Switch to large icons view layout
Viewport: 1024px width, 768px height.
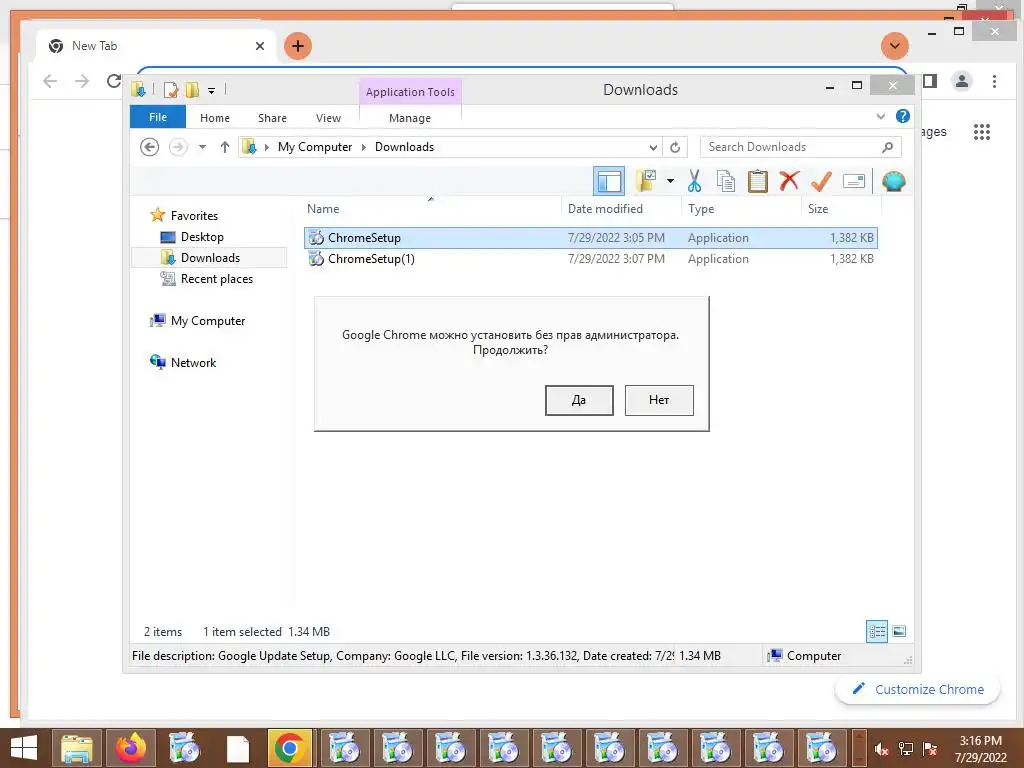pyautogui.click(x=899, y=631)
